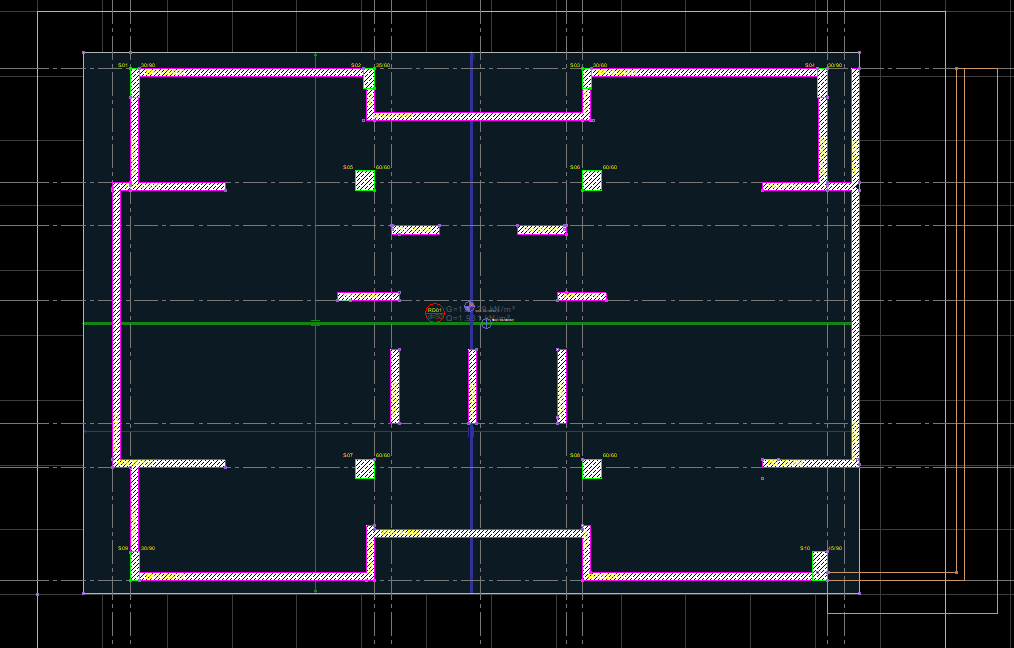Select the square column labeled S07

pos(365,469)
